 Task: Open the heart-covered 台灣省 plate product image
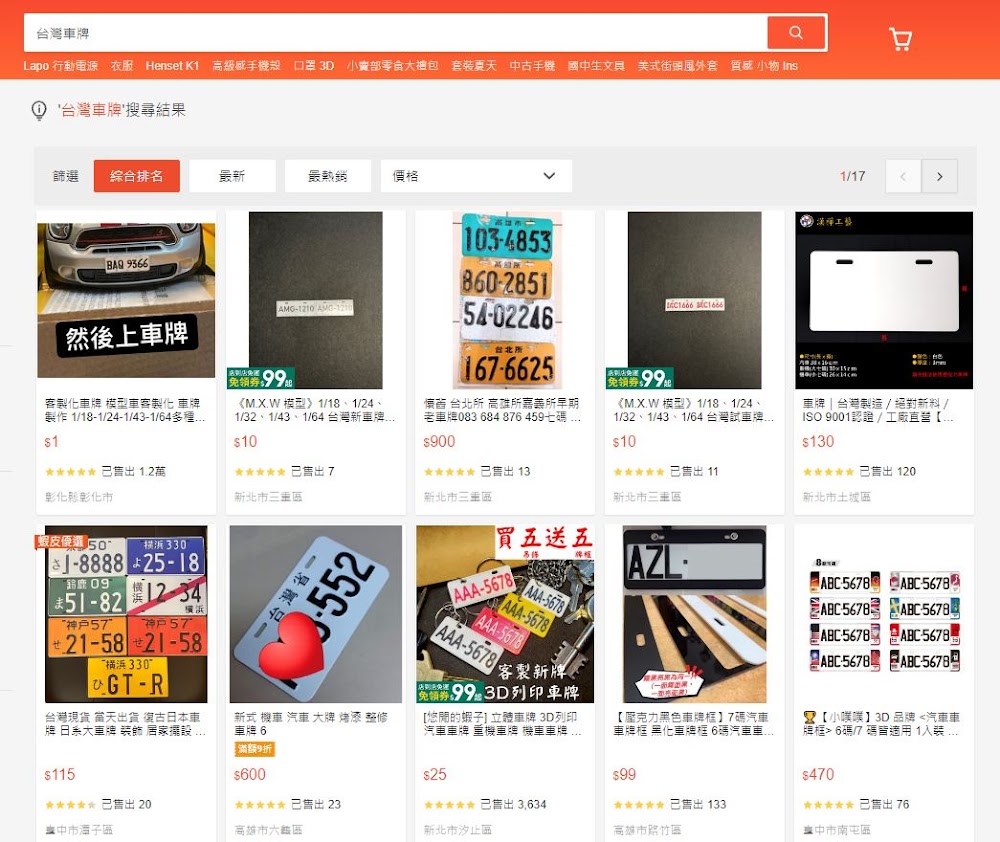[x=316, y=614]
